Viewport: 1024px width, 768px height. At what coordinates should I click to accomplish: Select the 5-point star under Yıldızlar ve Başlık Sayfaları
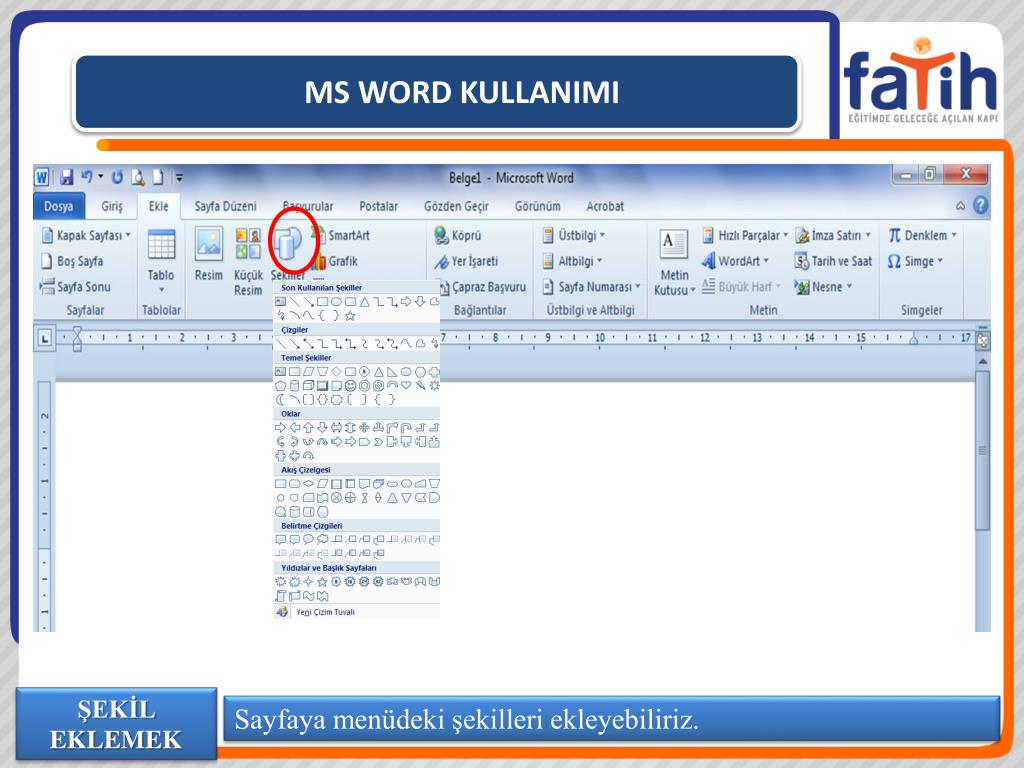tap(322, 581)
